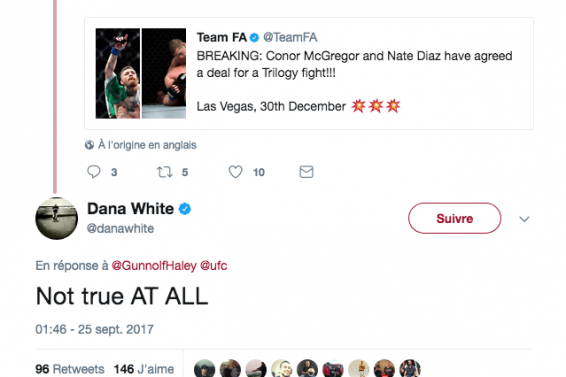Click Dana White's verified badge

(185, 209)
